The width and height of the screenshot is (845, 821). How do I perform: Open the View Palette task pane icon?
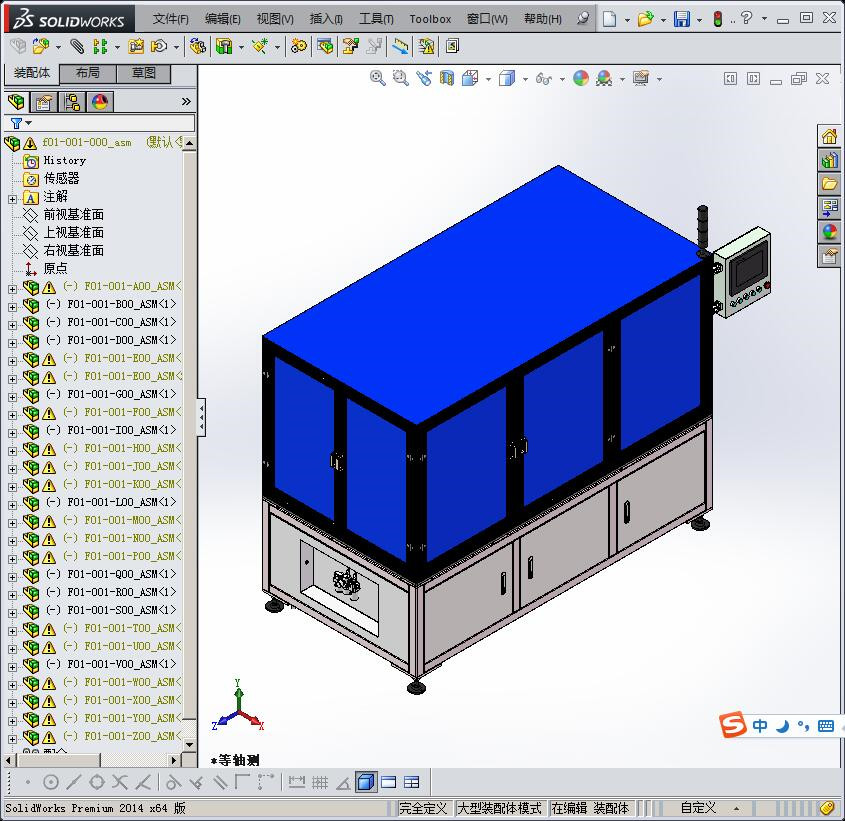829,208
